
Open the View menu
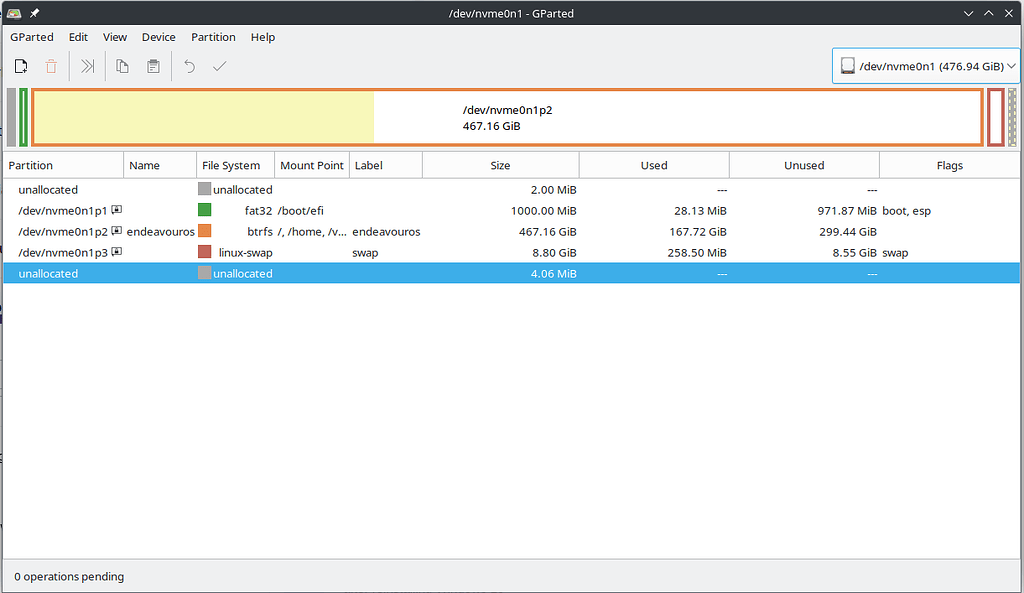(x=114, y=37)
